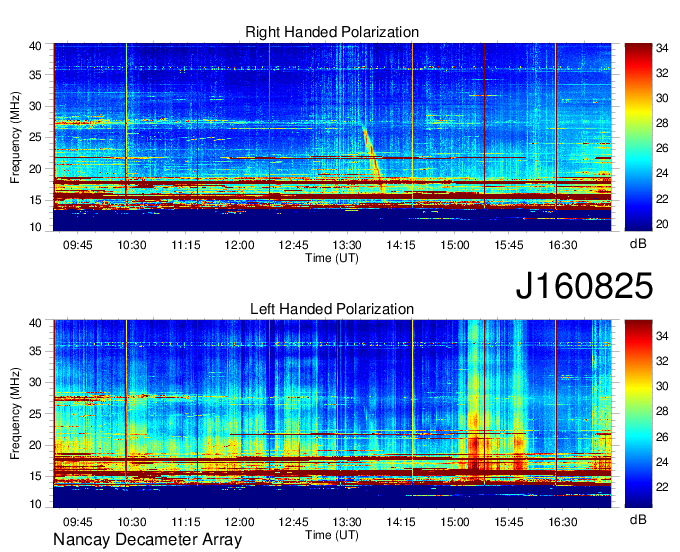Click the 20 dB mark on Right Handed colorbar
The height and width of the screenshot is (552, 680).
click(662, 224)
